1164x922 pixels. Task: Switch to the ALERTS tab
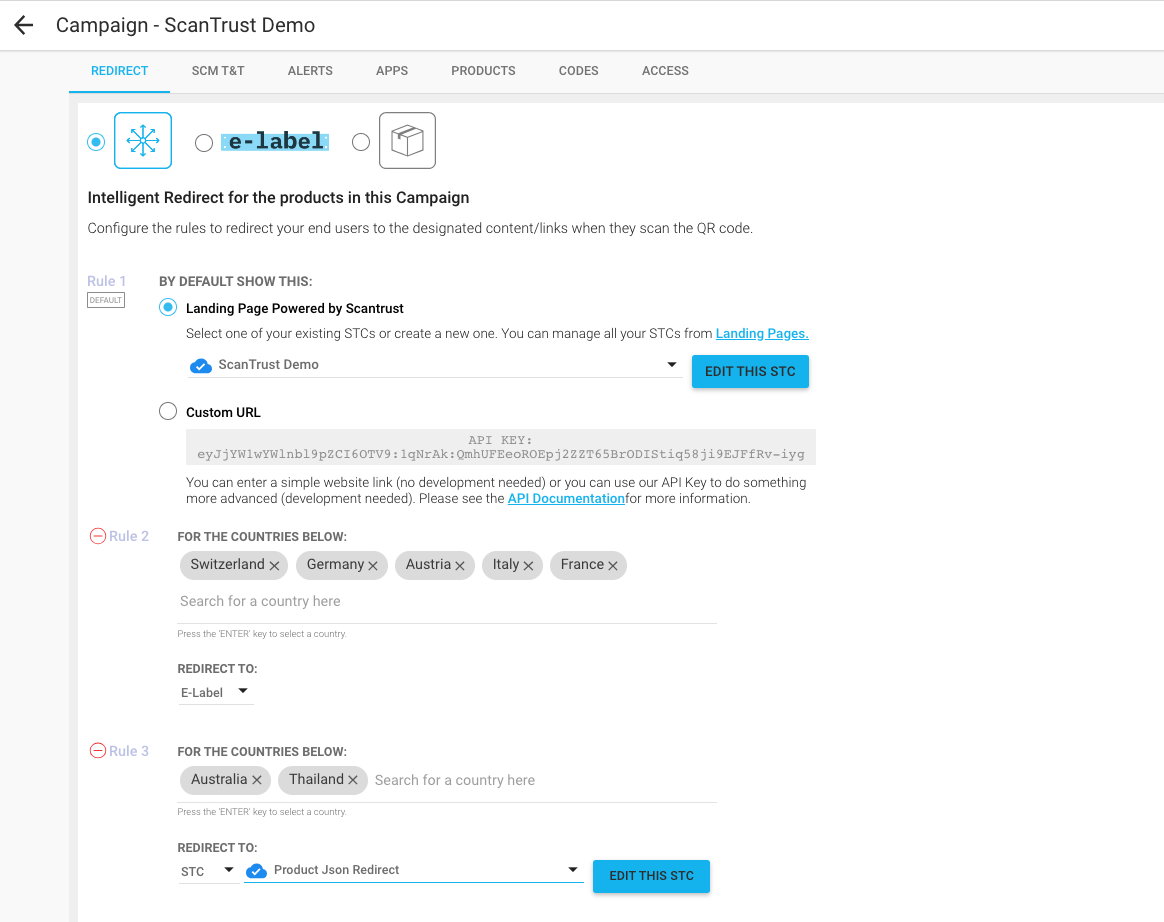click(x=310, y=71)
